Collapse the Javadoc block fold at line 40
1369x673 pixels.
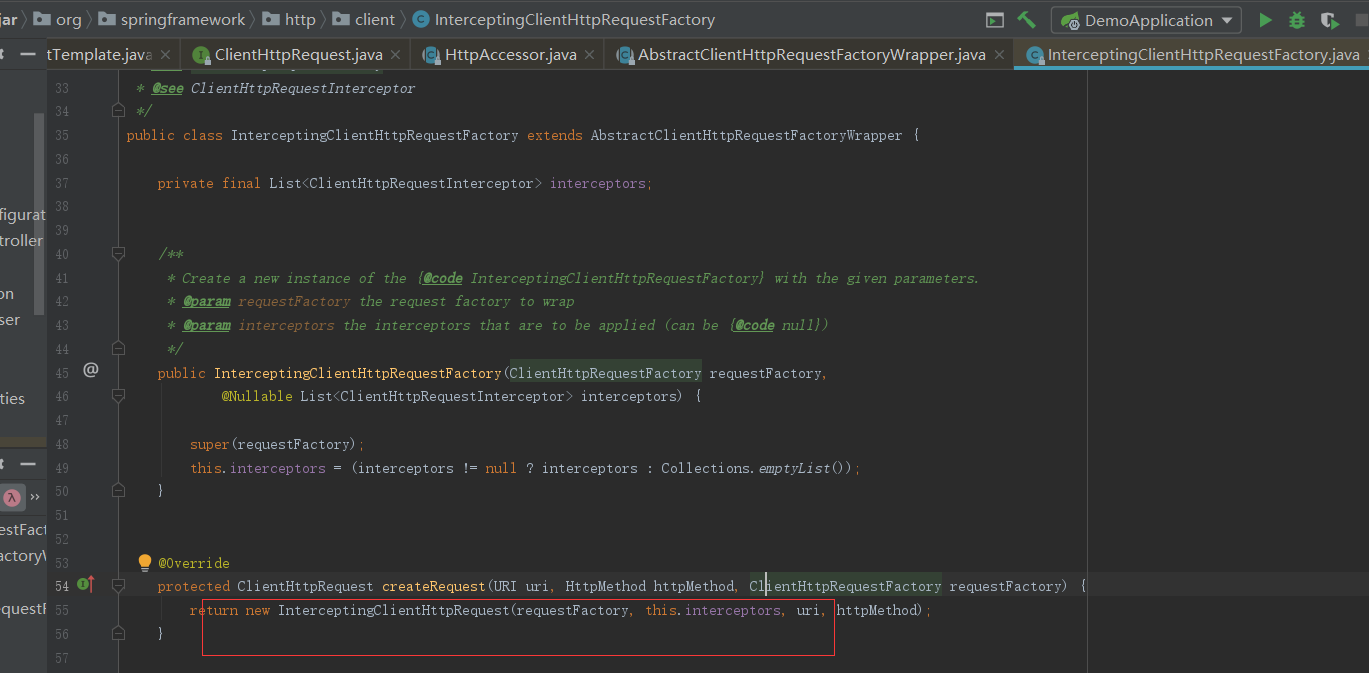pyautogui.click(x=118, y=254)
